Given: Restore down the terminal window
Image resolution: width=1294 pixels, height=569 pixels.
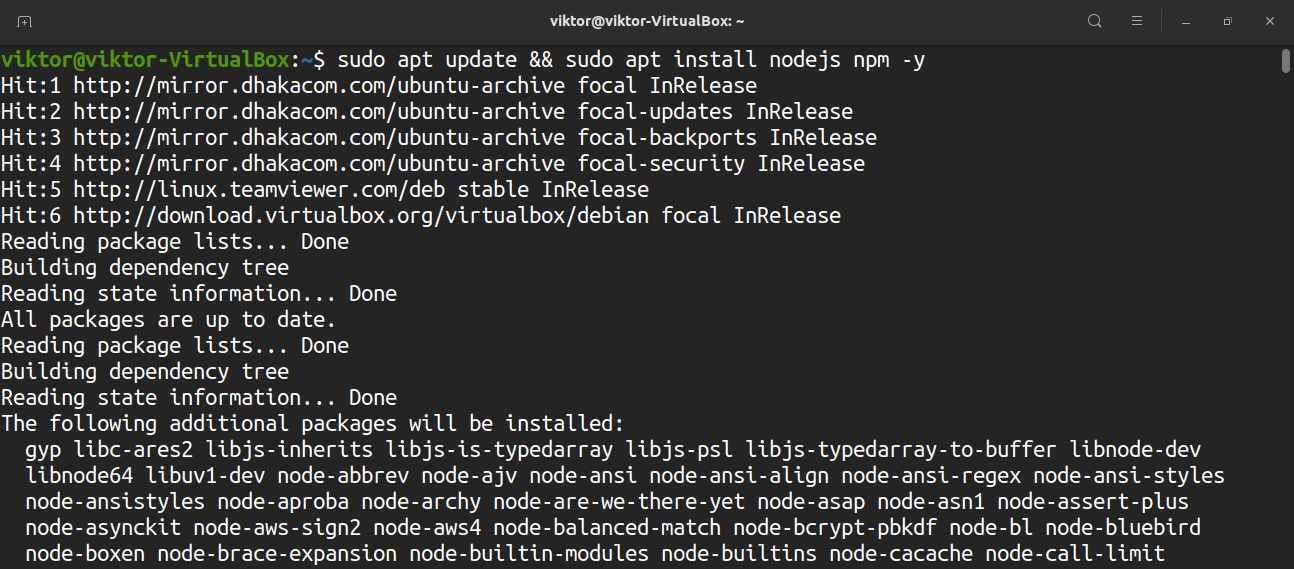Looking at the screenshot, I should pos(1227,21).
